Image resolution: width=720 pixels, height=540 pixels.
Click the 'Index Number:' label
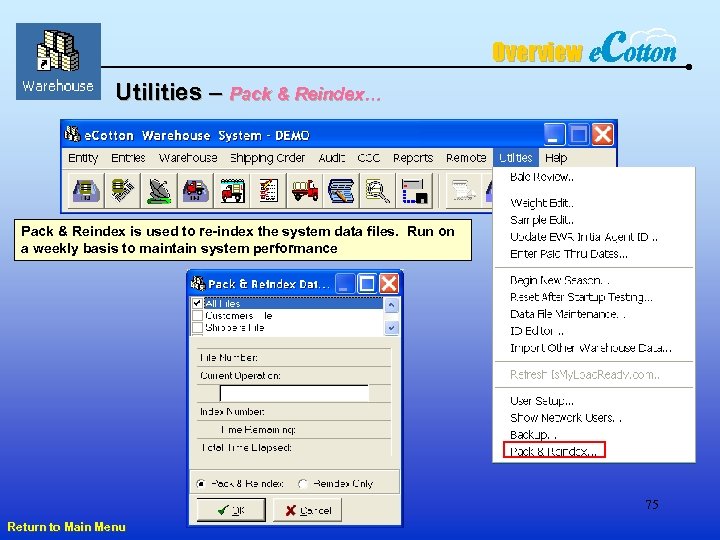232,412
